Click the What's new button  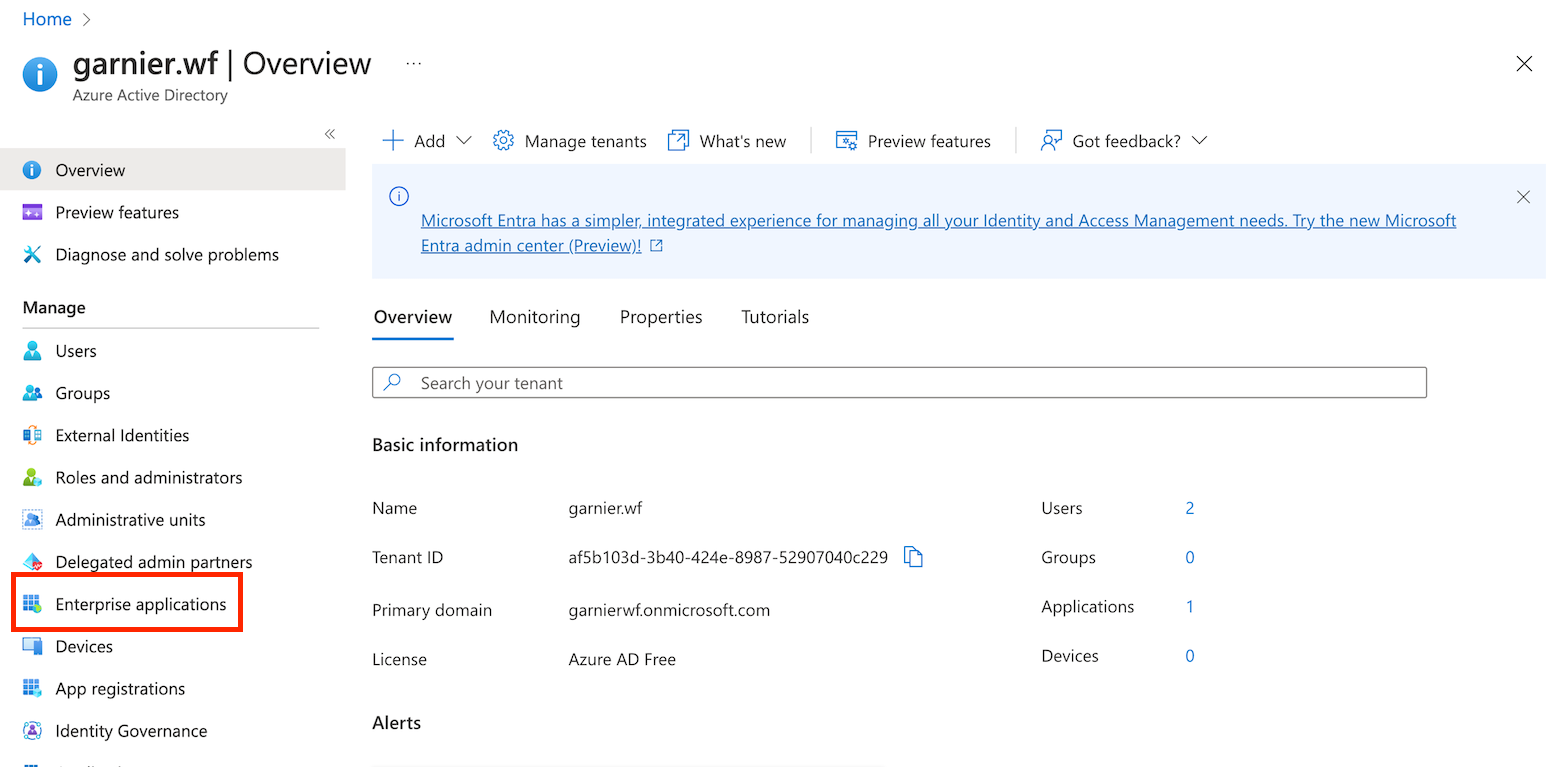click(727, 141)
